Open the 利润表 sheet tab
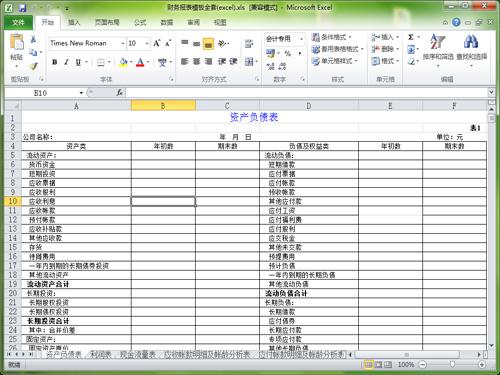The image size is (500, 375). [x=101, y=354]
